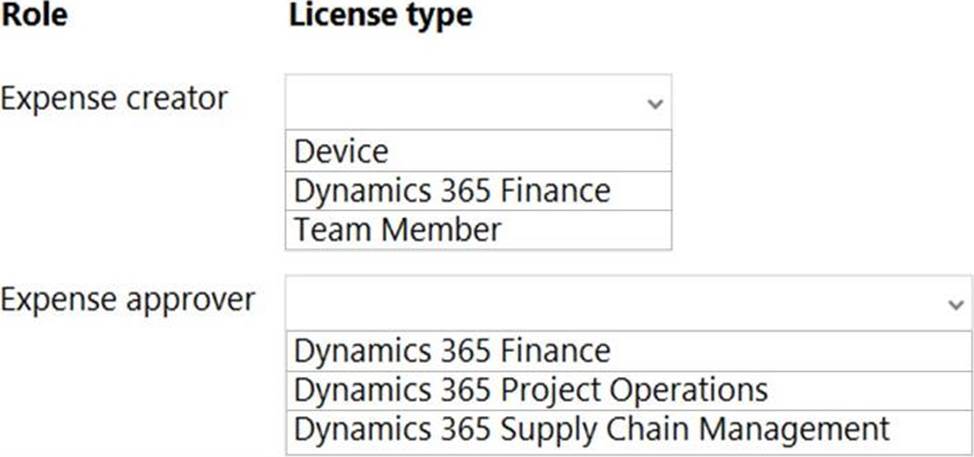The height and width of the screenshot is (457, 974).
Task: Select Dynamics 365 Project Operations option
Action: point(629,390)
